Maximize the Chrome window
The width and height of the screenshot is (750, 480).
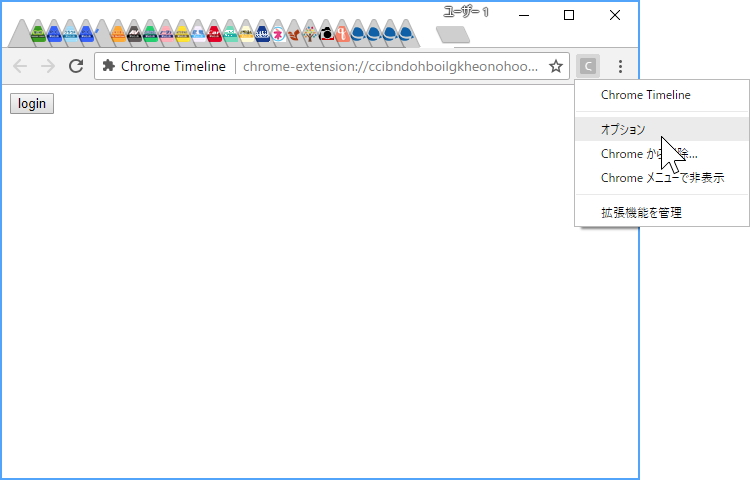(x=569, y=15)
